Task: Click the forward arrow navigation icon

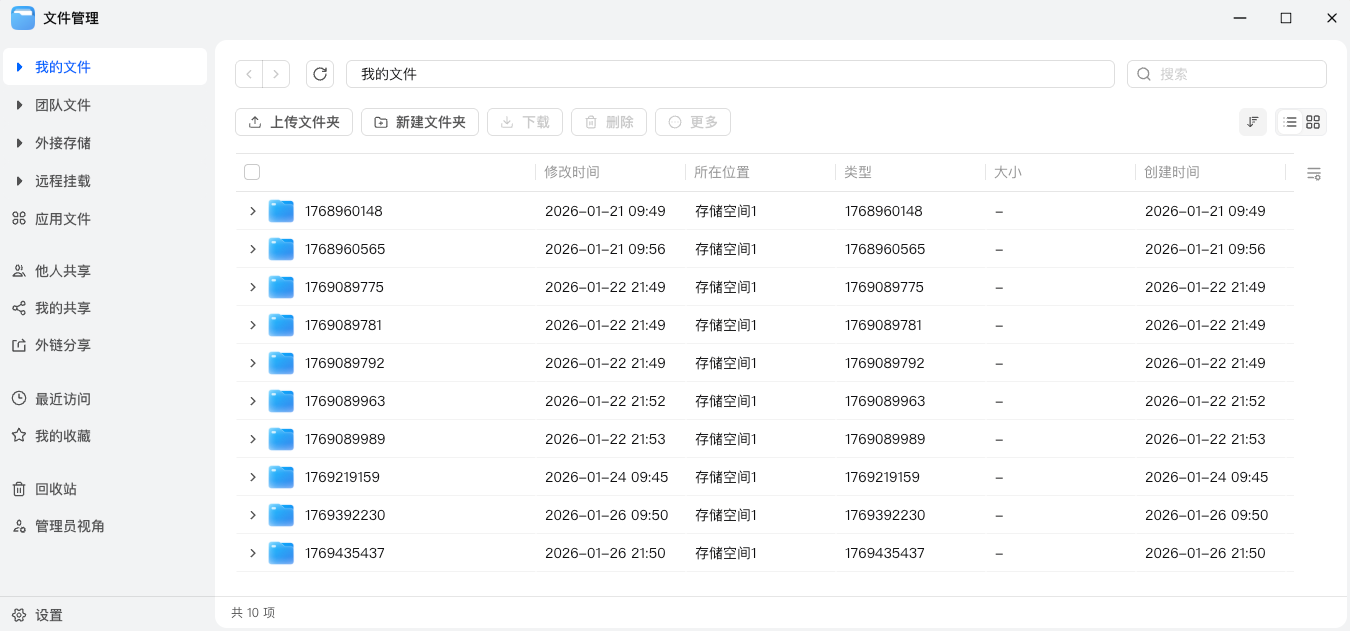Action: pyautogui.click(x=276, y=74)
